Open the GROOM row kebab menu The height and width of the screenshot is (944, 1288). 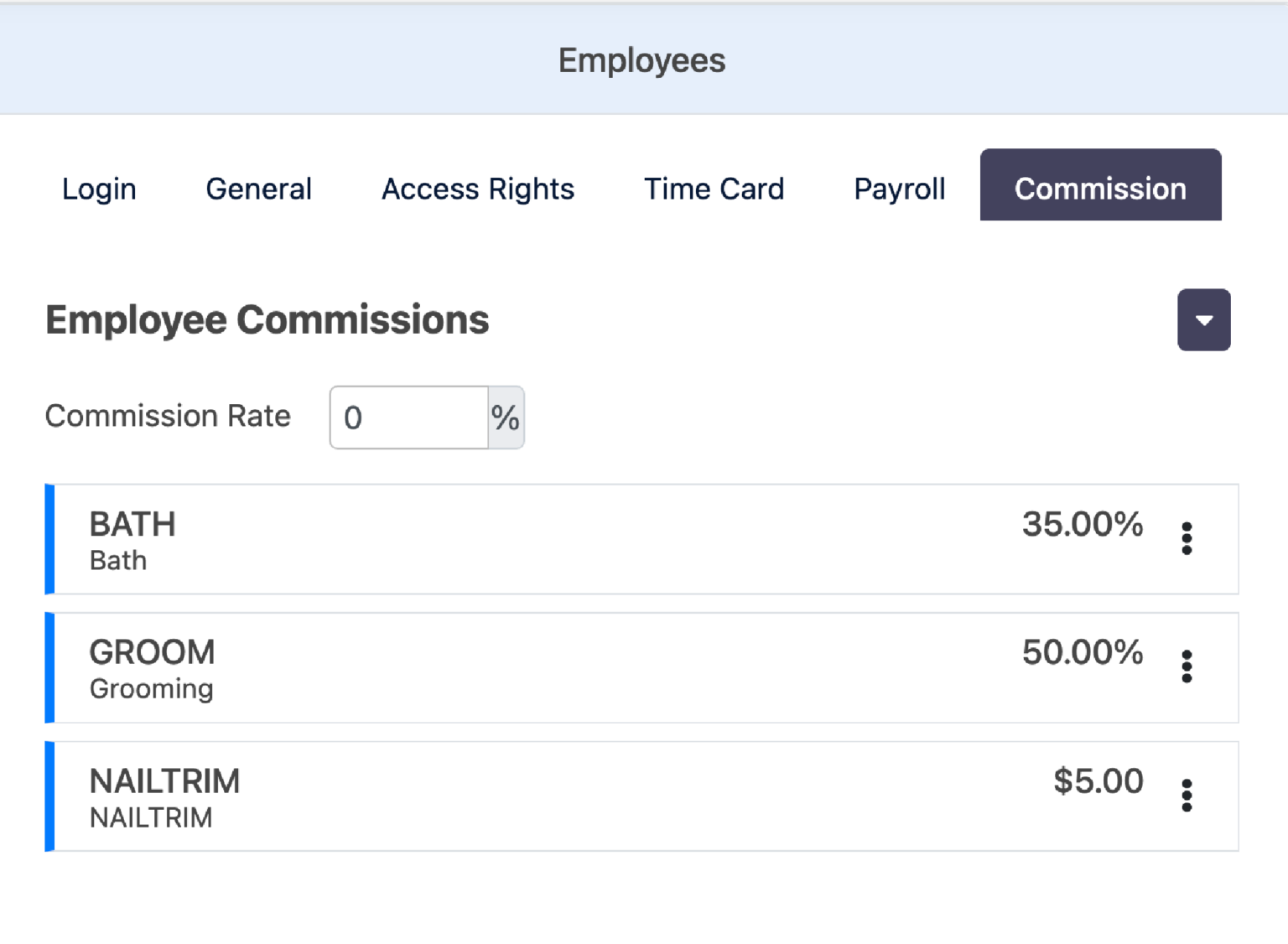(x=1187, y=667)
